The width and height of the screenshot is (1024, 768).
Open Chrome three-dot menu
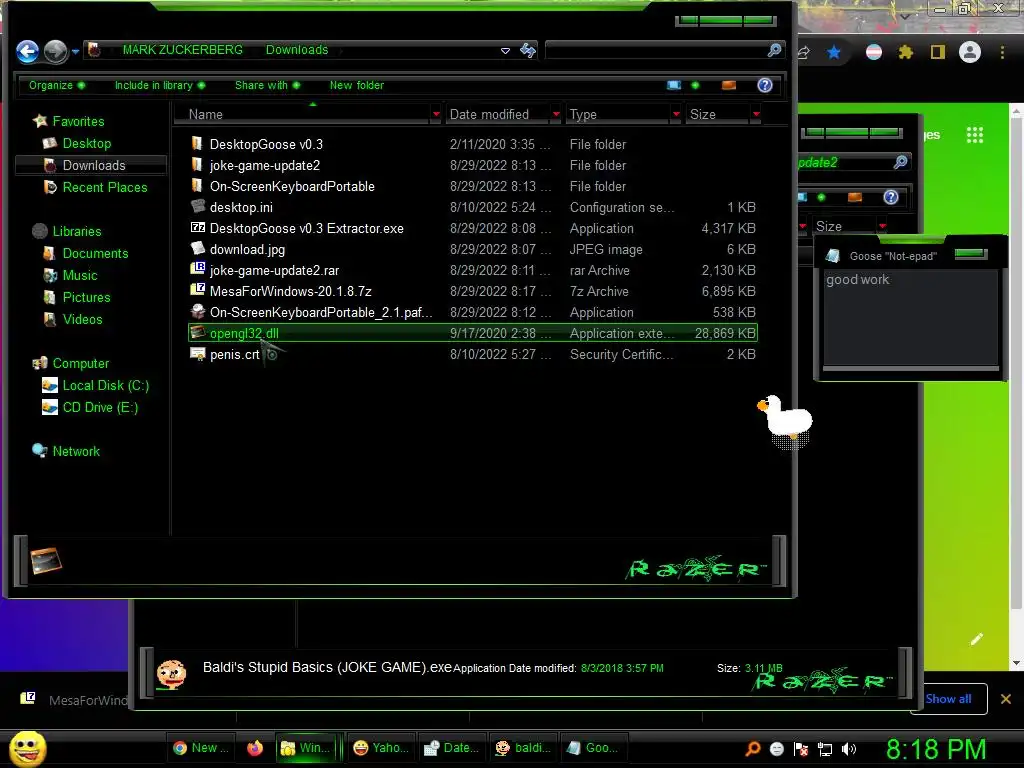click(x=1002, y=52)
